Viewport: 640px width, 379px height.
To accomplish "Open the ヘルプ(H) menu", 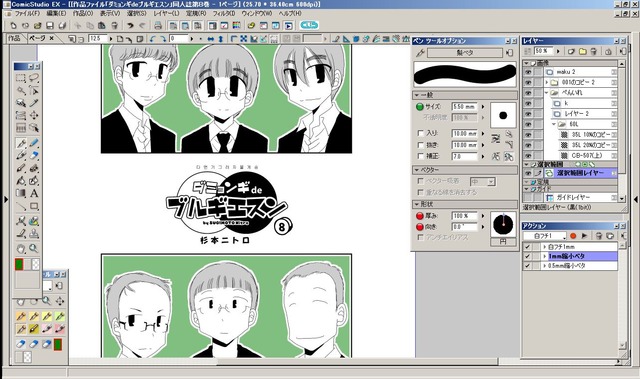I will pyautogui.click(x=290, y=13).
